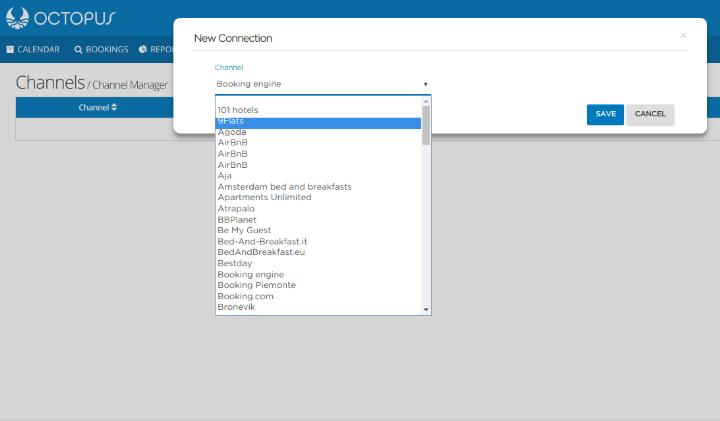Click the Octopus brand name text

point(74,18)
